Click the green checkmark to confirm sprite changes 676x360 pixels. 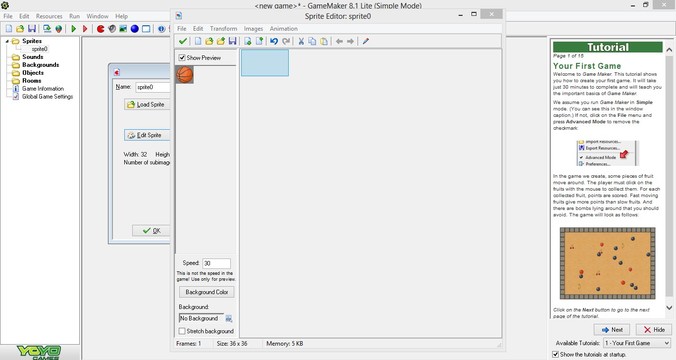pos(183,41)
